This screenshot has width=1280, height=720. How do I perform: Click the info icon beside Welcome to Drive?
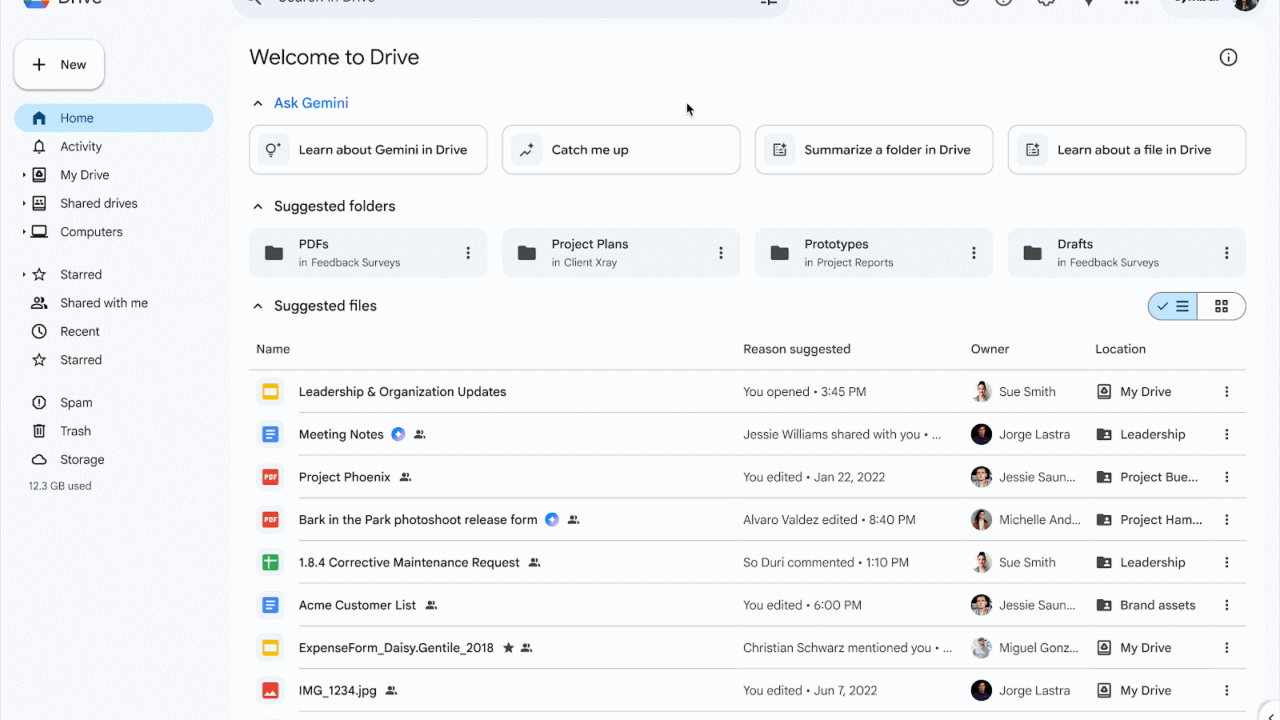1228,58
